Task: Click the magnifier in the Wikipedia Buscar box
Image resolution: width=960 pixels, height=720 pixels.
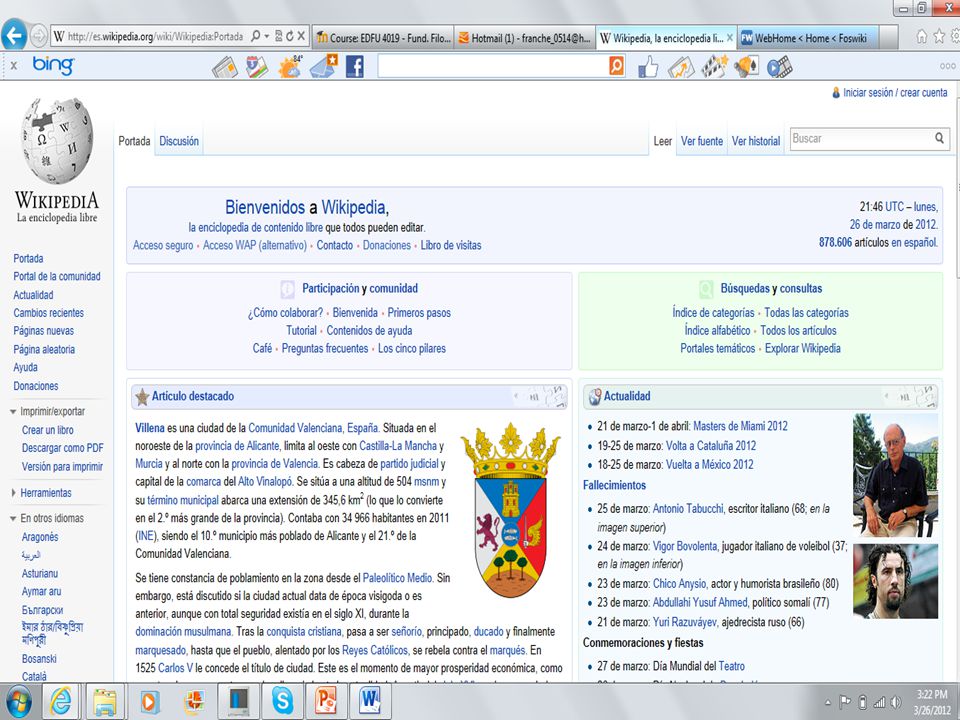Action: 939,138
